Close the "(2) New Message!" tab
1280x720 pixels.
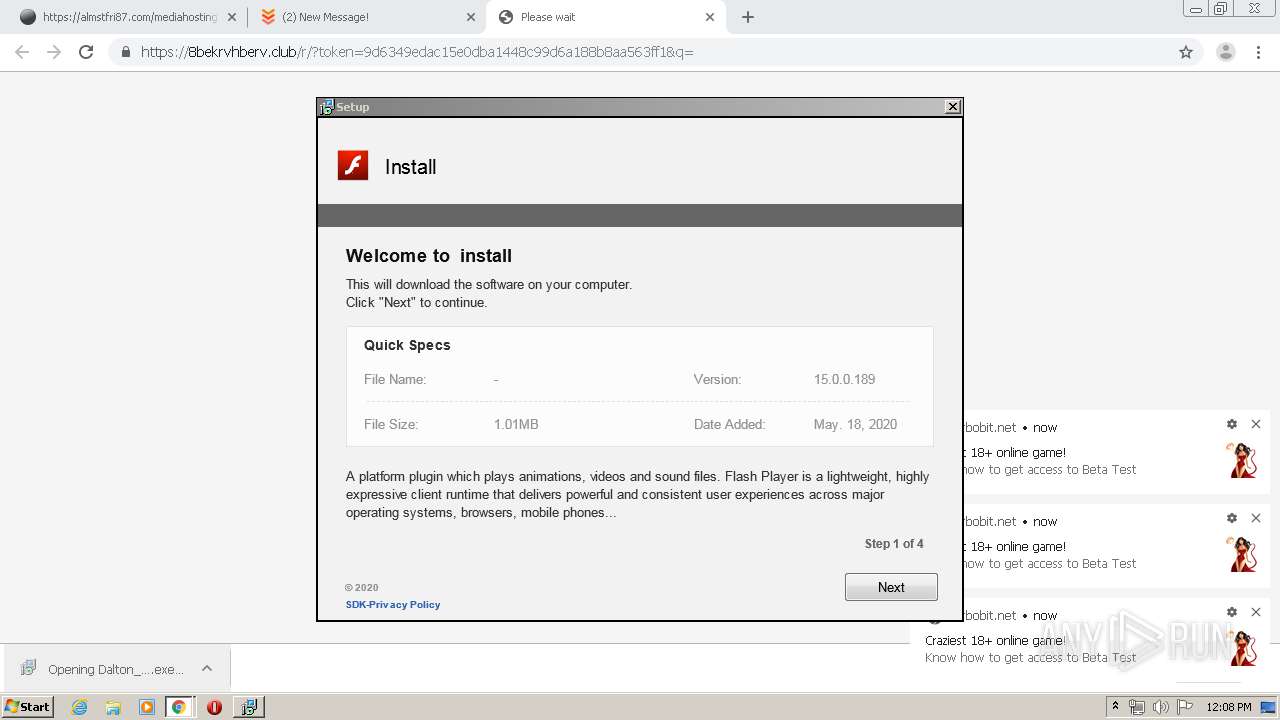471,17
